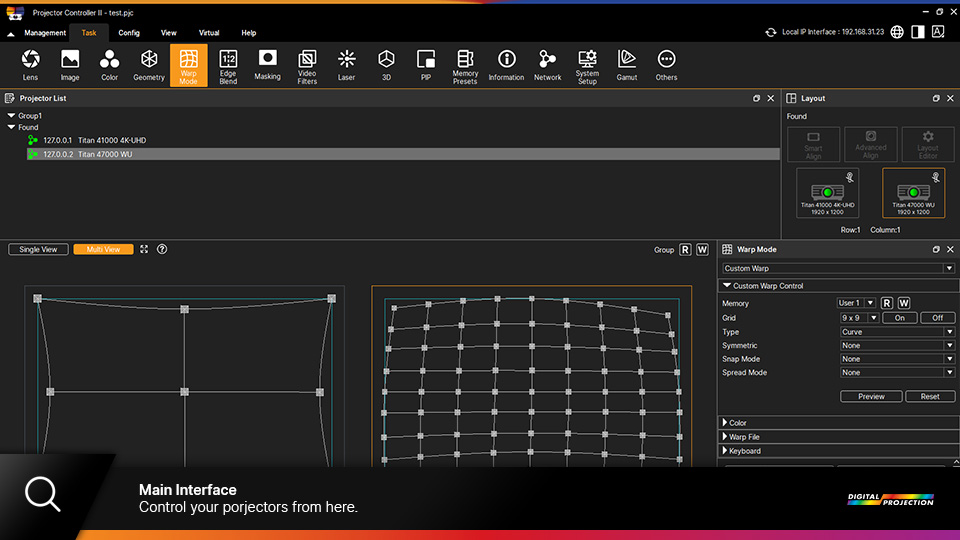Select the Titan 41000 4K-UHD layout thumbnail
The height and width of the screenshot is (540, 960).
click(827, 193)
